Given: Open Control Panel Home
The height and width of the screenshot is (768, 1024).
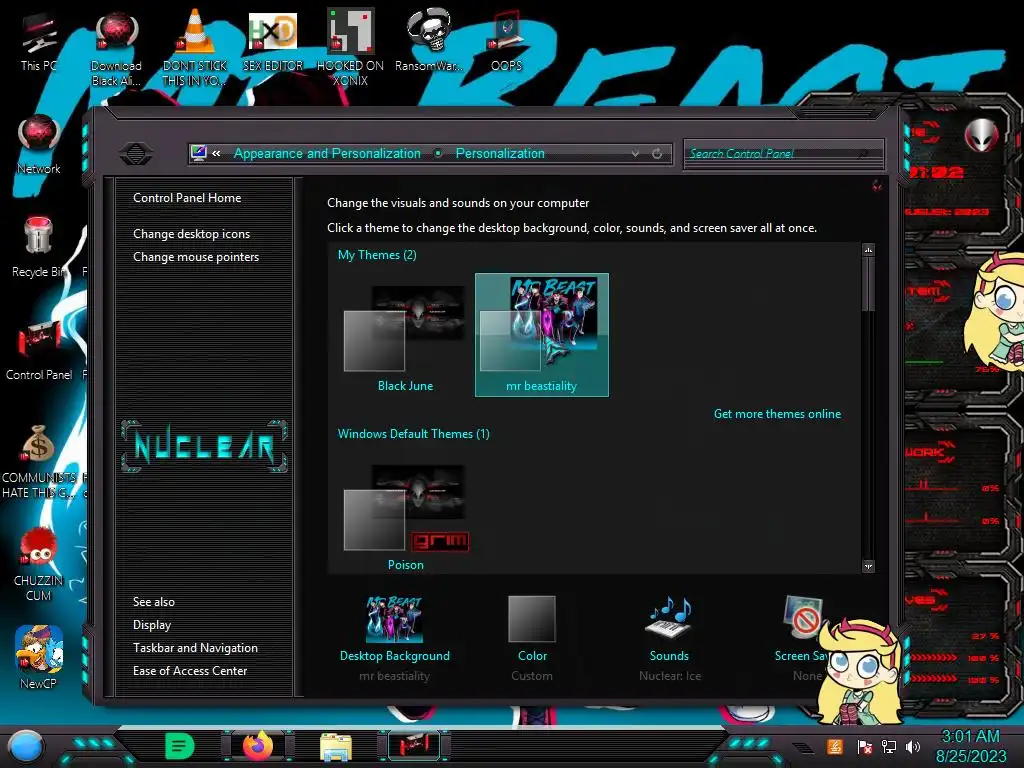Looking at the screenshot, I should [x=187, y=198].
